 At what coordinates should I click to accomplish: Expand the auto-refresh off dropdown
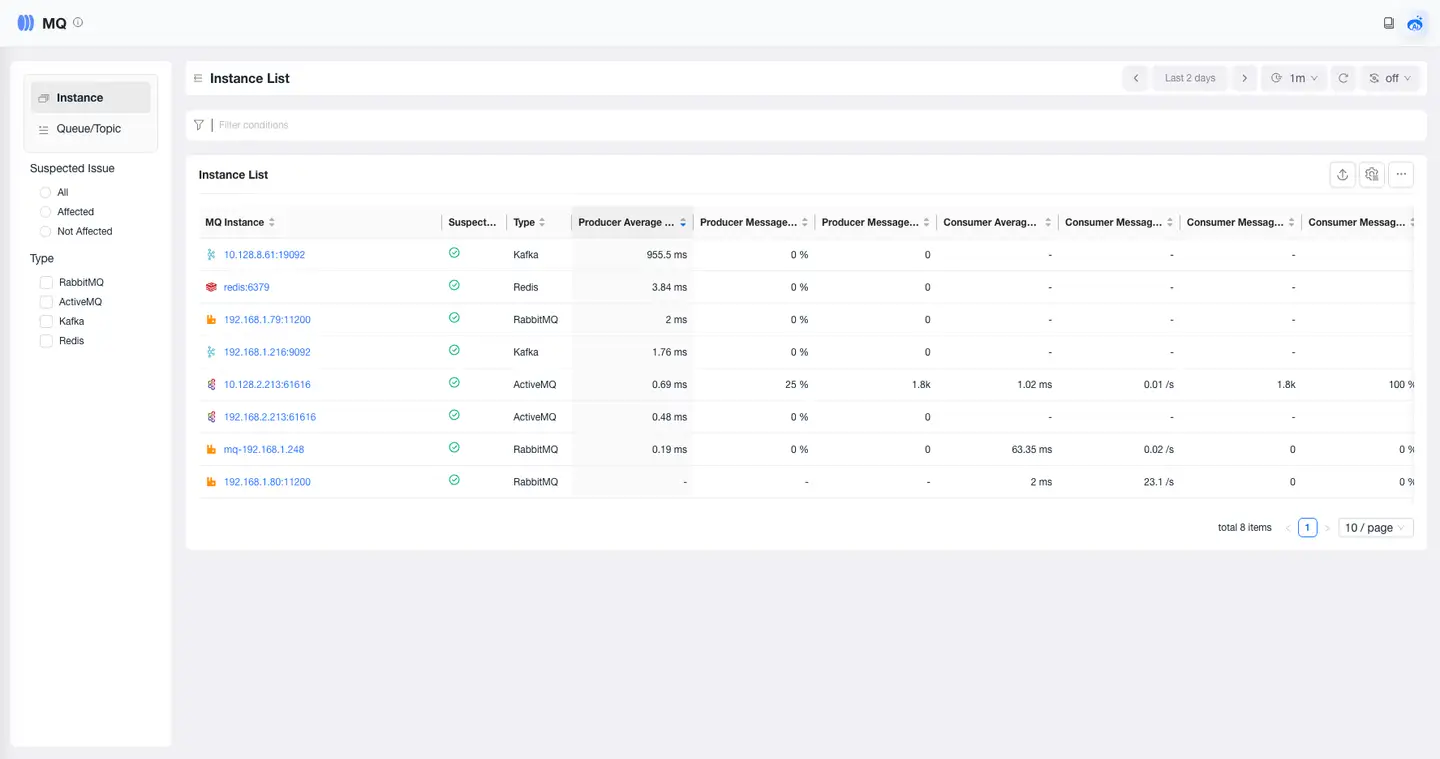(x=1390, y=78)
